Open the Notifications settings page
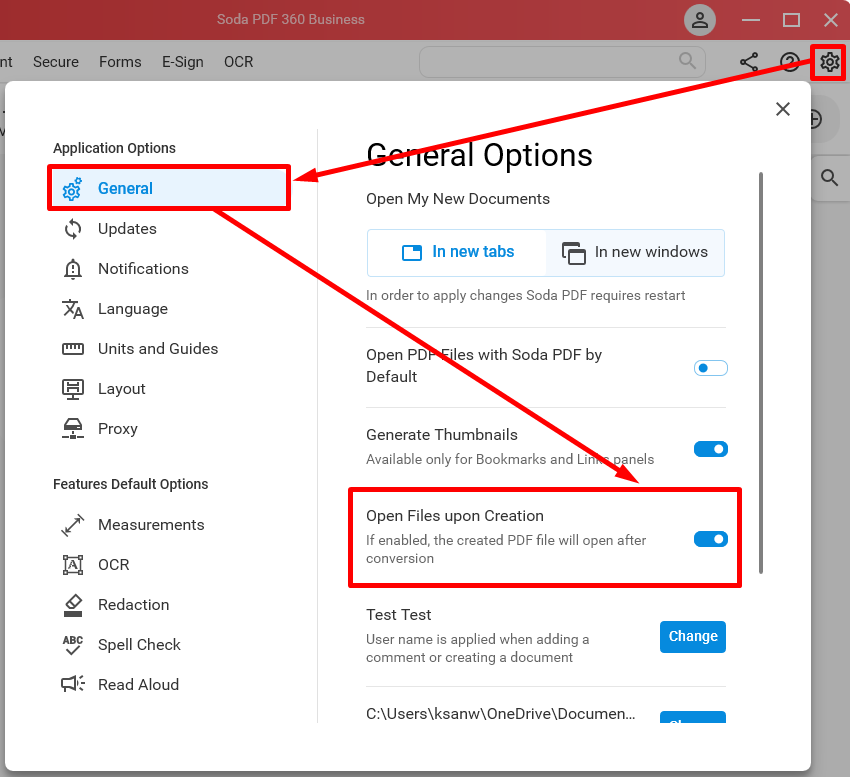This screenshot has width=850, height=777. 143,269
